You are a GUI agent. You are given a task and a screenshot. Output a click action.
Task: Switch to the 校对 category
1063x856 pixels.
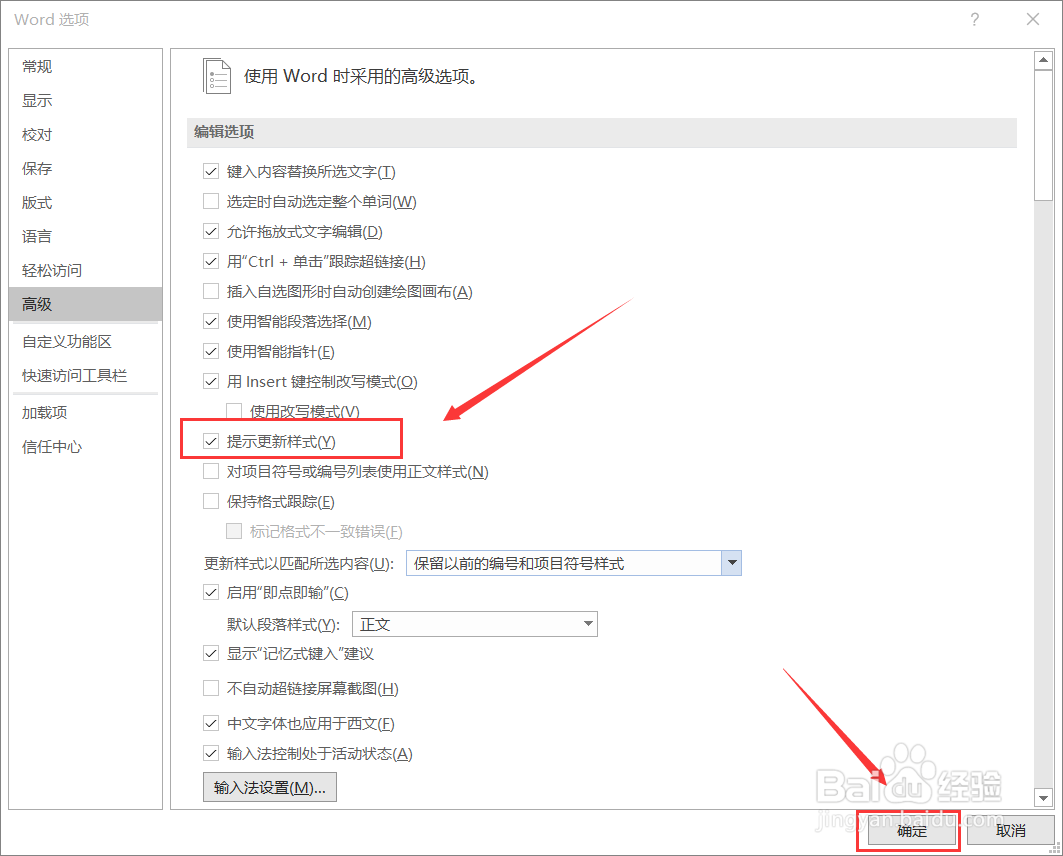85,134
